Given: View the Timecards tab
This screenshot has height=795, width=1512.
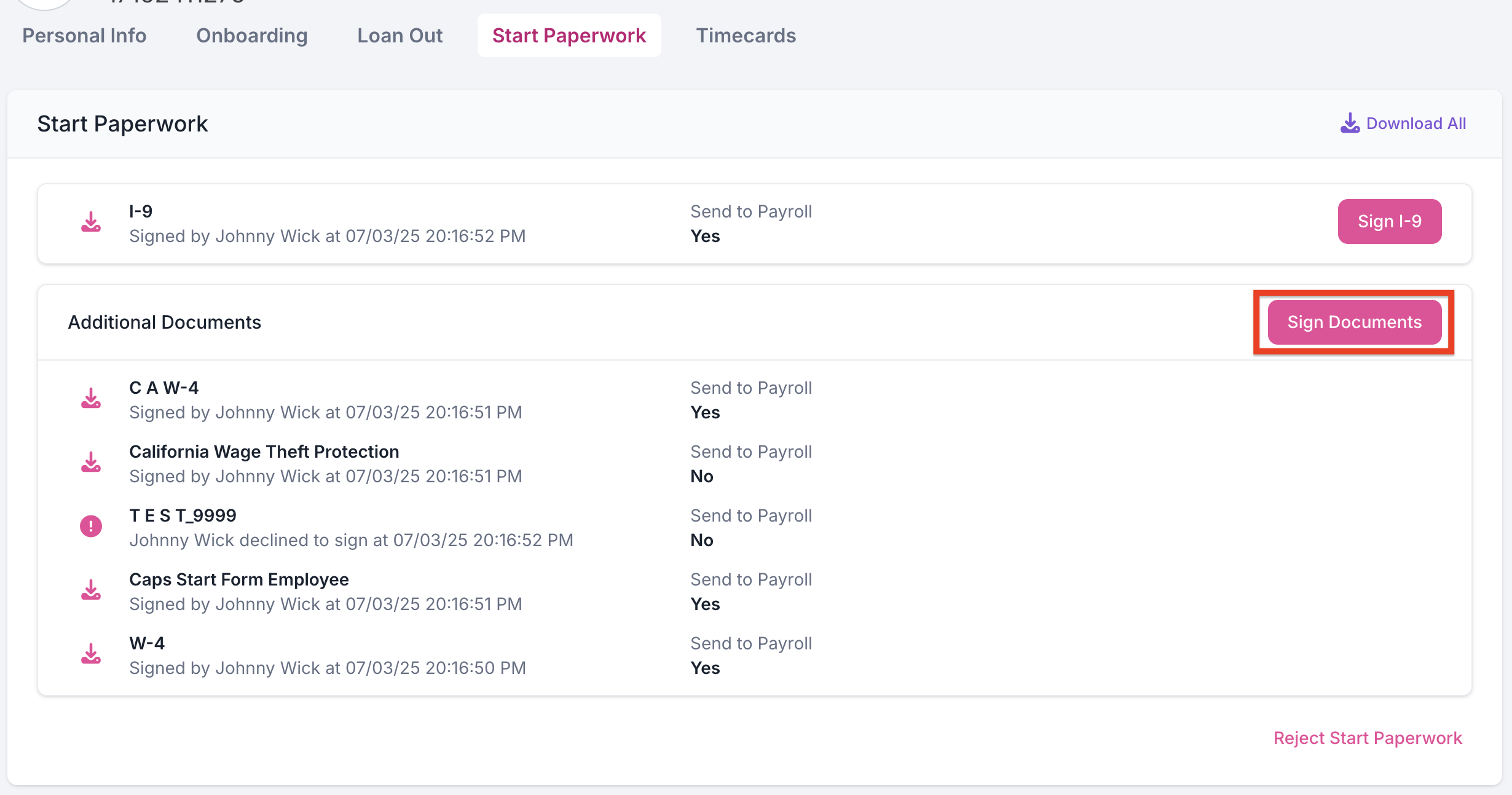Looking at the screenshot, I should 746,36.
